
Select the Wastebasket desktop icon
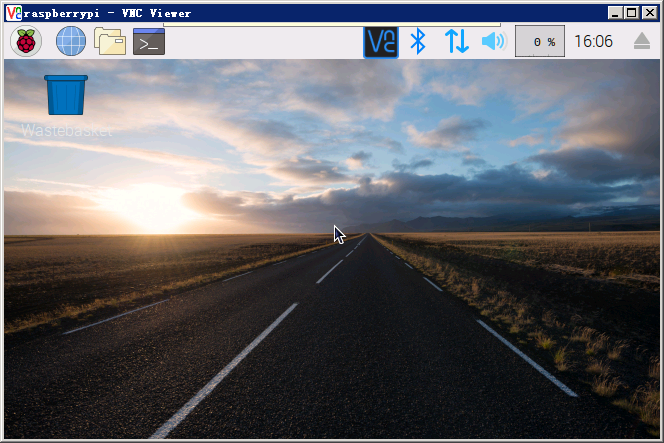click(x=66, y=106)
